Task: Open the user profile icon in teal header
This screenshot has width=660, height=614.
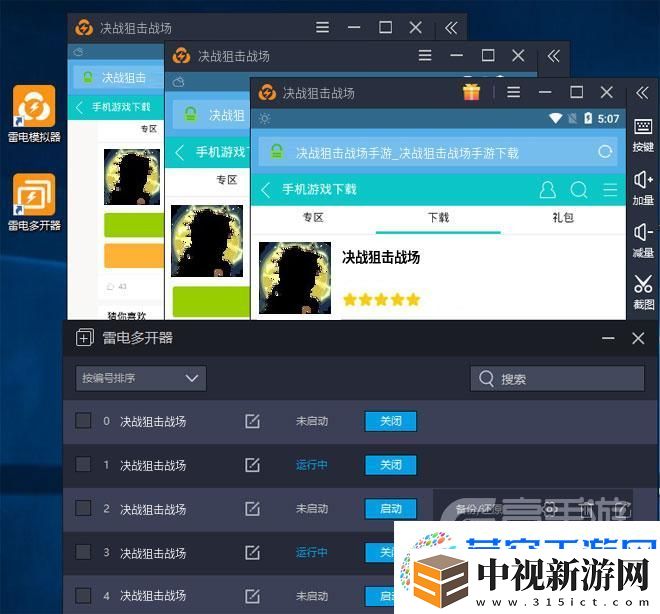Action: (547, 190)
